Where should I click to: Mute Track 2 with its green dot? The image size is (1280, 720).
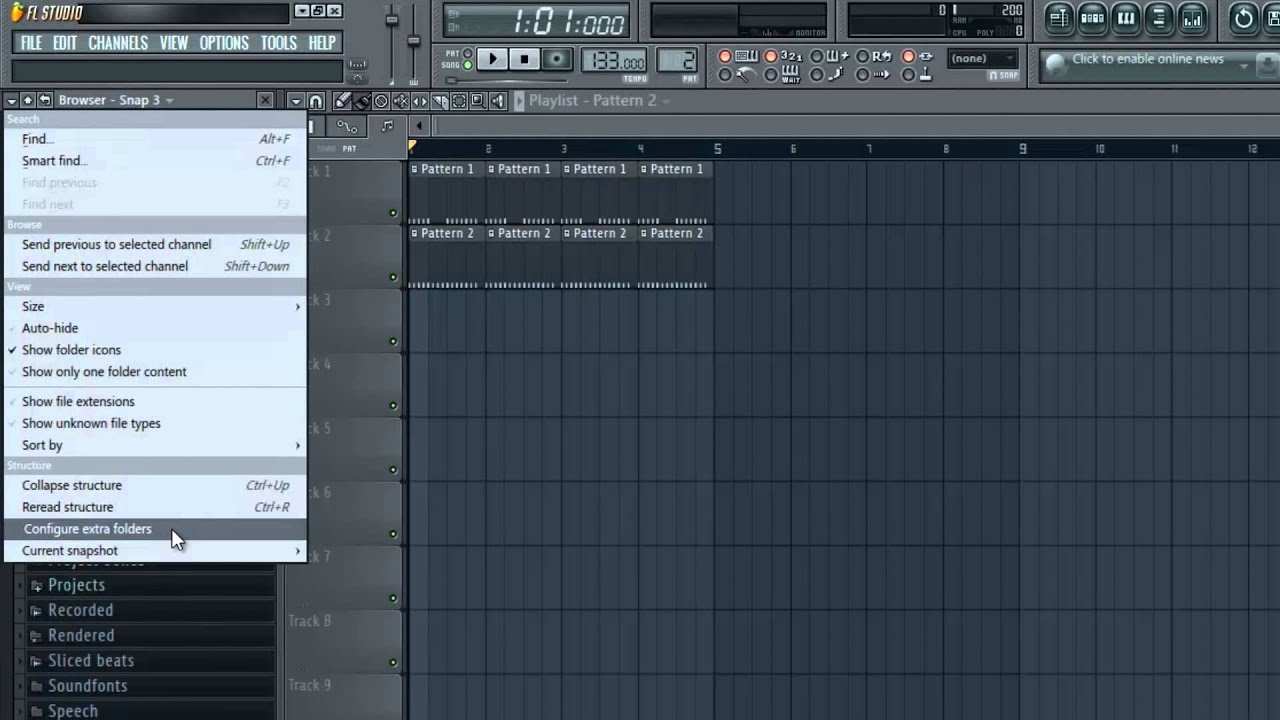[393, 277]
